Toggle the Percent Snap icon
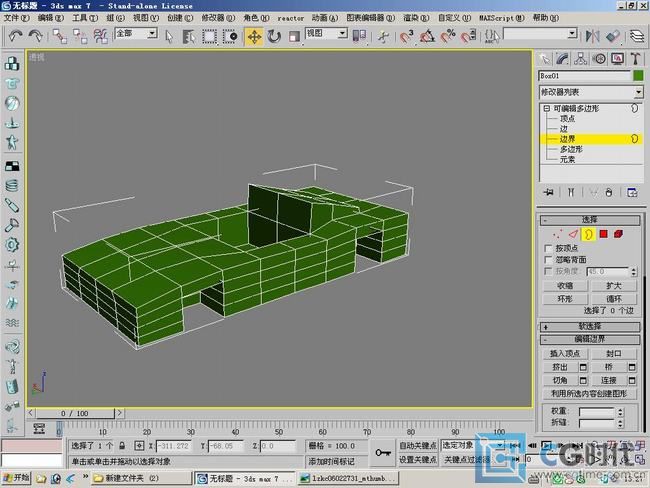 (x=448, y=36)
